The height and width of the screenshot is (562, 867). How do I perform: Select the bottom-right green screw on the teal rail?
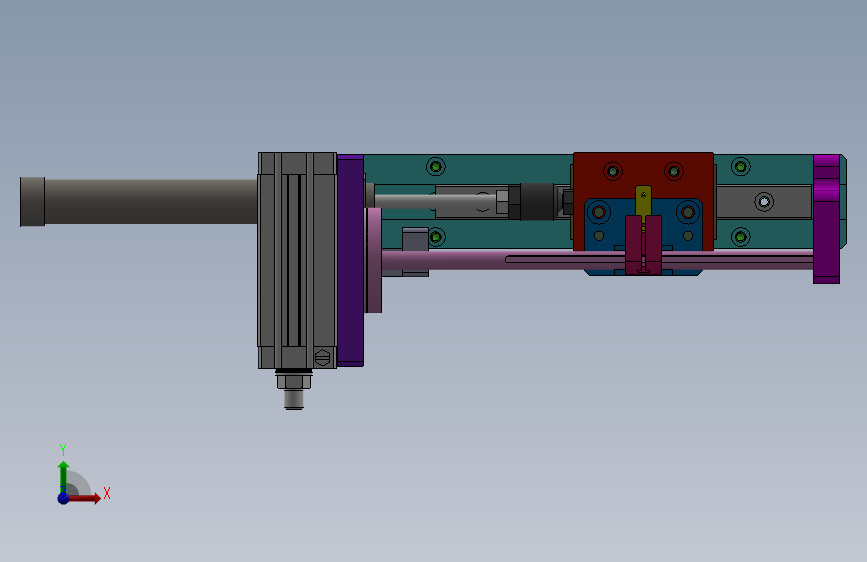coord(740,237)
